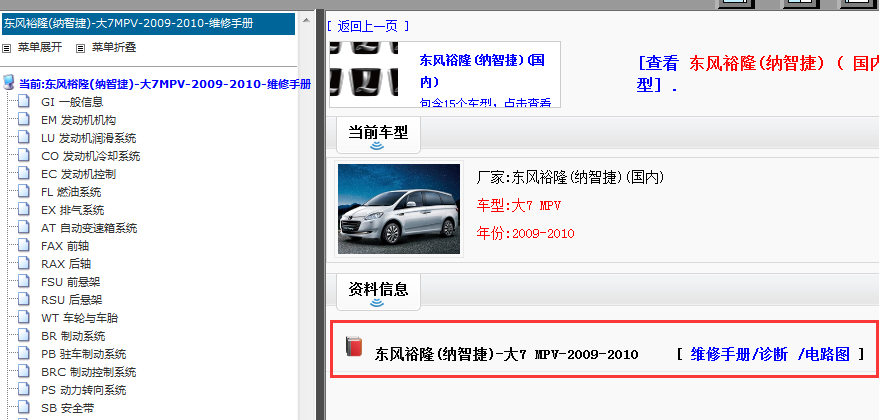The height and width of the screenshot is (420, 879).
Task: Go back with 返回上一页 link
Action: (368, 26)
